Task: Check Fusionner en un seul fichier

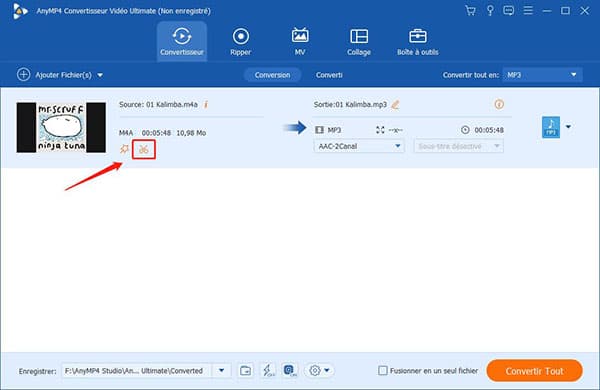Action: pyautogui.click(x=382, y=370)
